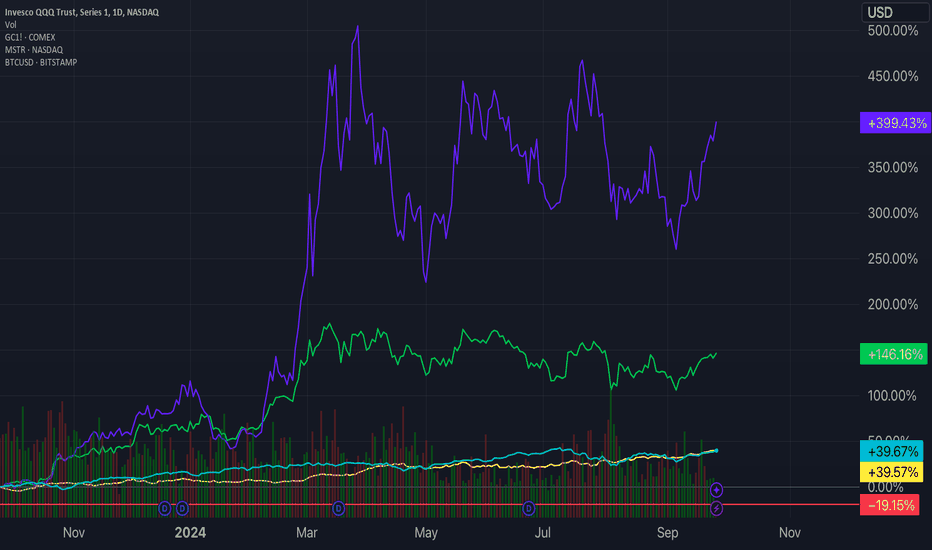932x550 pixels.
Task: Click the 300.00% price axis label
Action: coord(893,213)
